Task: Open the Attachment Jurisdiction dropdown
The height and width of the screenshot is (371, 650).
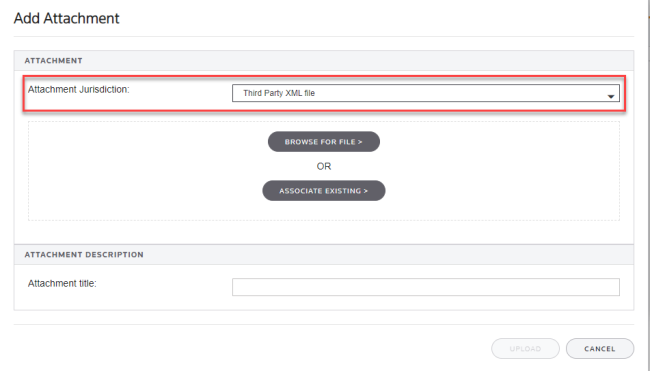Action: point(426,93)
